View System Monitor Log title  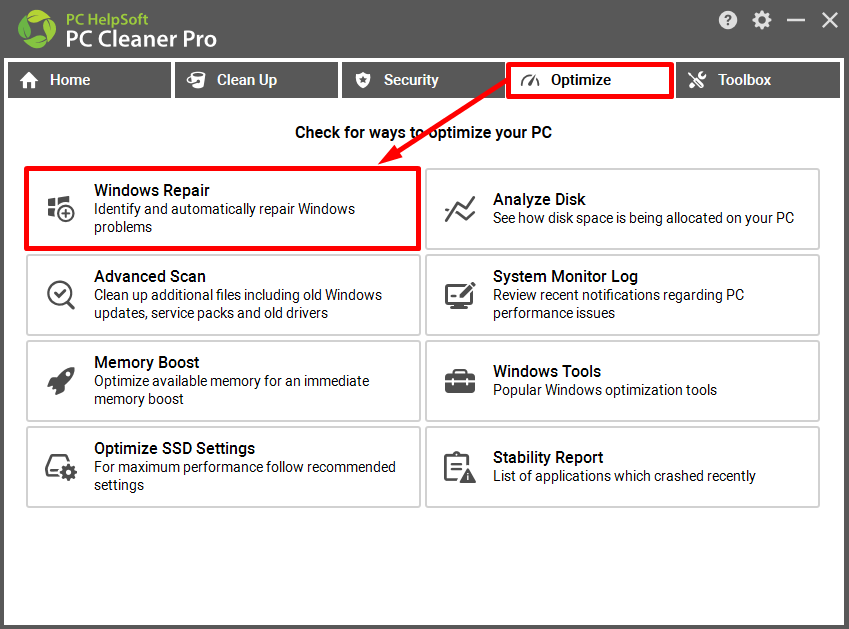tap(565, 277)
